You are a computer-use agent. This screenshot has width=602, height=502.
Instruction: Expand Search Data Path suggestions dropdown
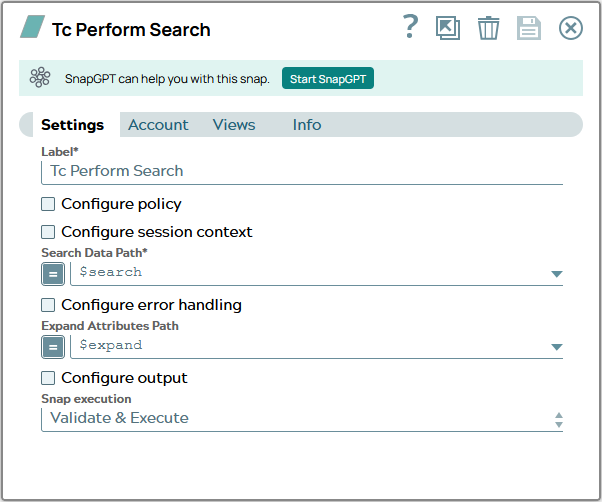556,274
